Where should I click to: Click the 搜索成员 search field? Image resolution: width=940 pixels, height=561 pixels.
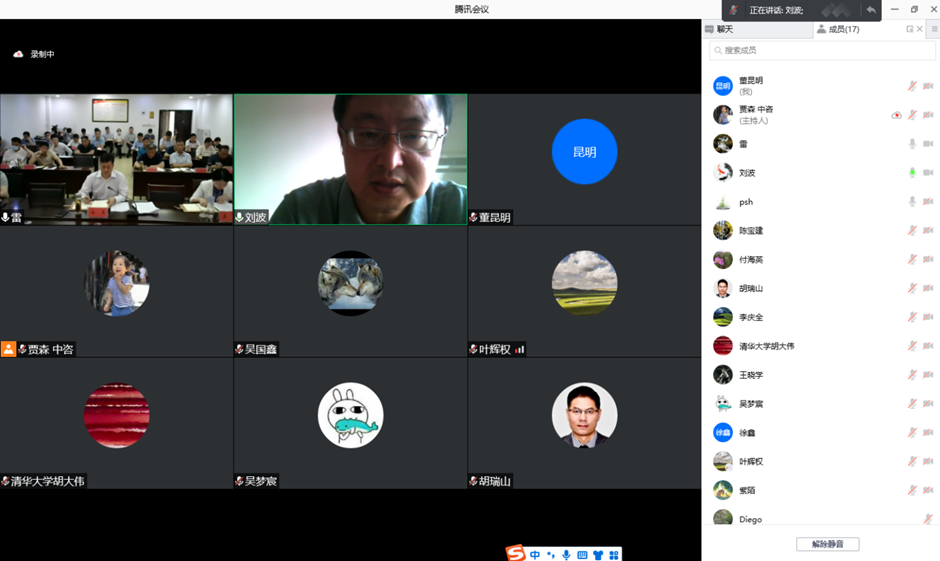coord(822,50)
